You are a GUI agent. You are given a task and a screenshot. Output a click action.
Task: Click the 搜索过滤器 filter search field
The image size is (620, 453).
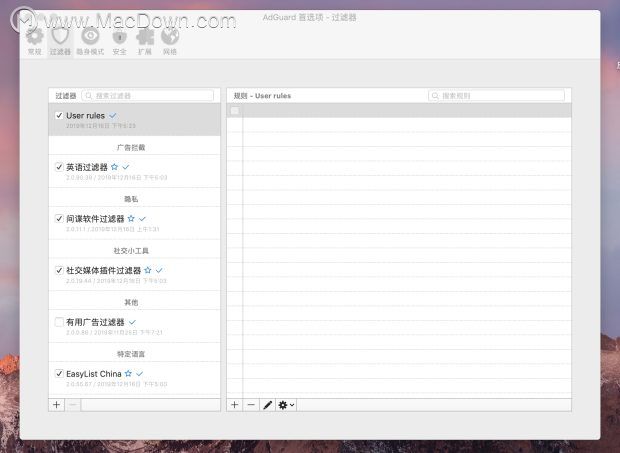(147, 96)
